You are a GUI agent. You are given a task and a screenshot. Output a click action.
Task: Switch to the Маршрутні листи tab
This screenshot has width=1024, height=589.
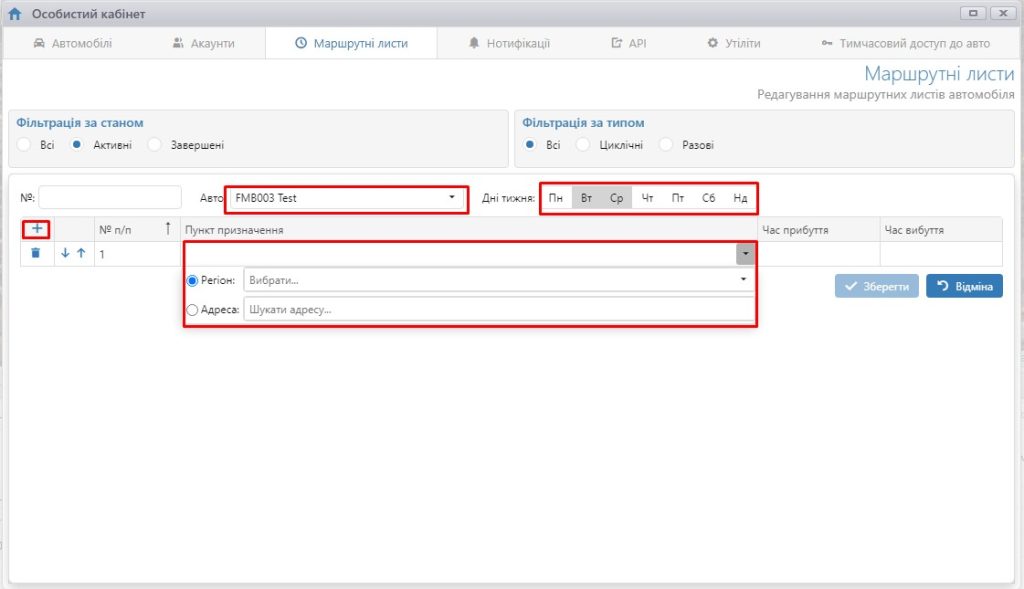pyautogui.click(x=351, y=43)
